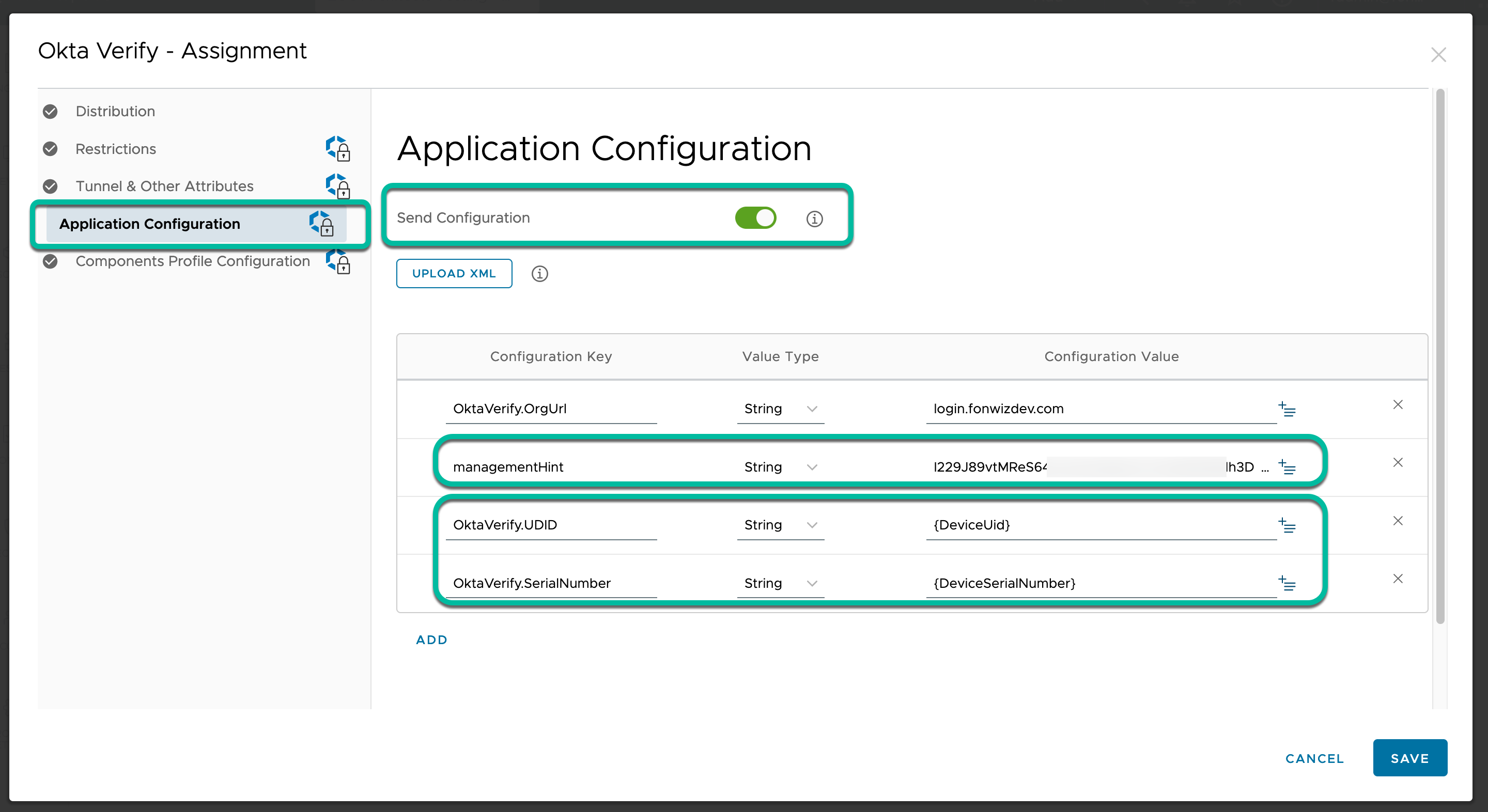
Task: Remove the managementHint configuration row
Action: pyautogui.click(x=1397, y=463)
